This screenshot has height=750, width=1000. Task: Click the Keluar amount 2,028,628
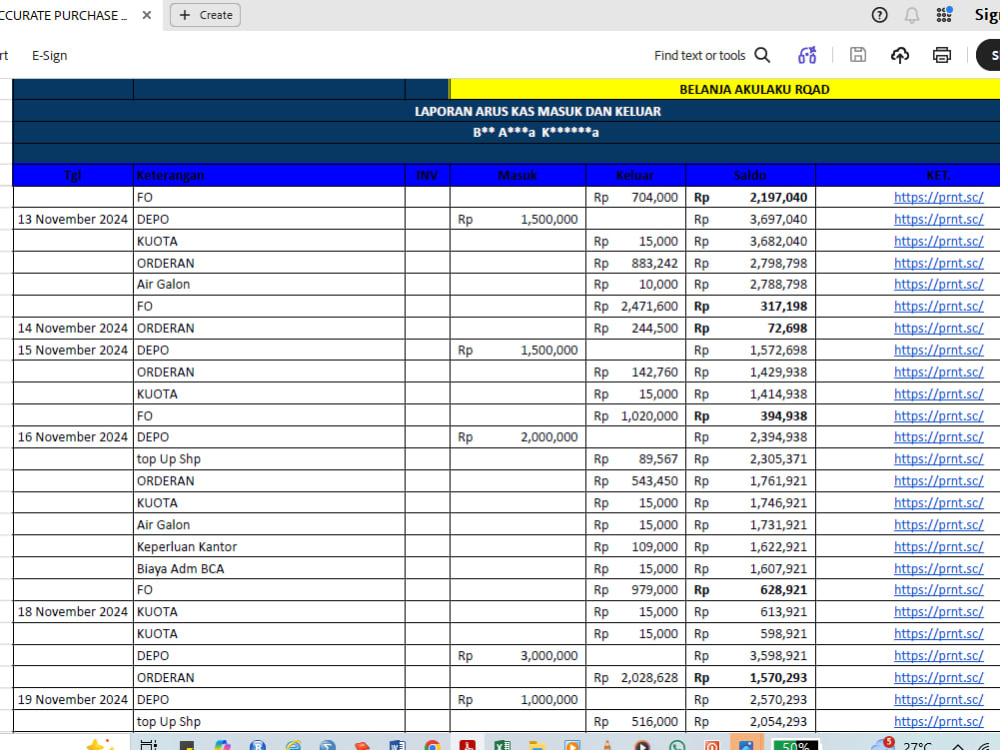click(649, 677)
